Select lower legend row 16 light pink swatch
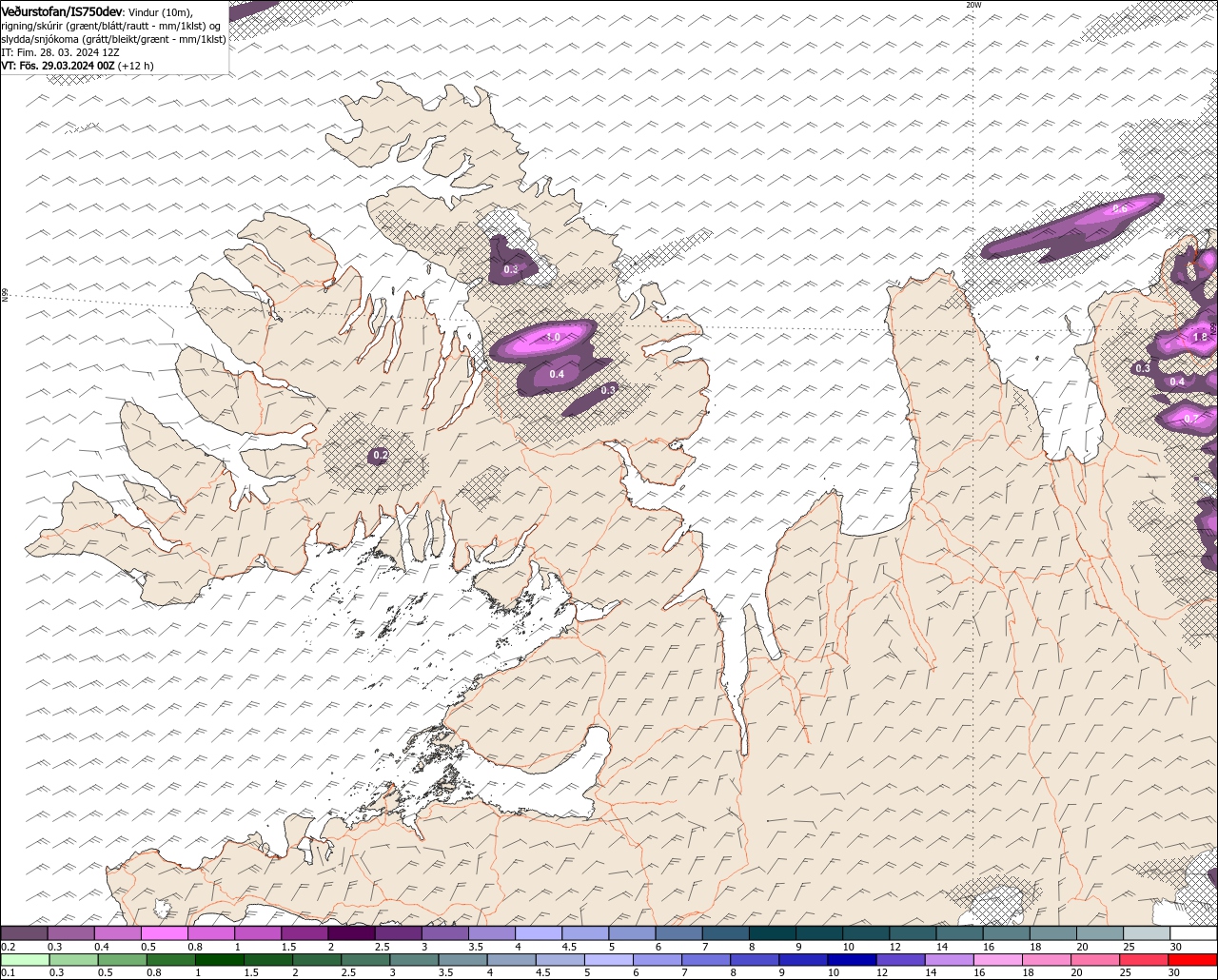Screen dimensions: 1218x980 click(x=999, y=960)
